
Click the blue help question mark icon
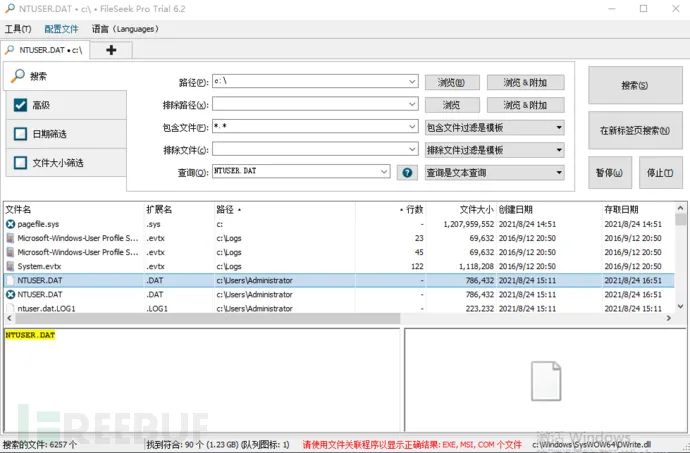[407, 173]
